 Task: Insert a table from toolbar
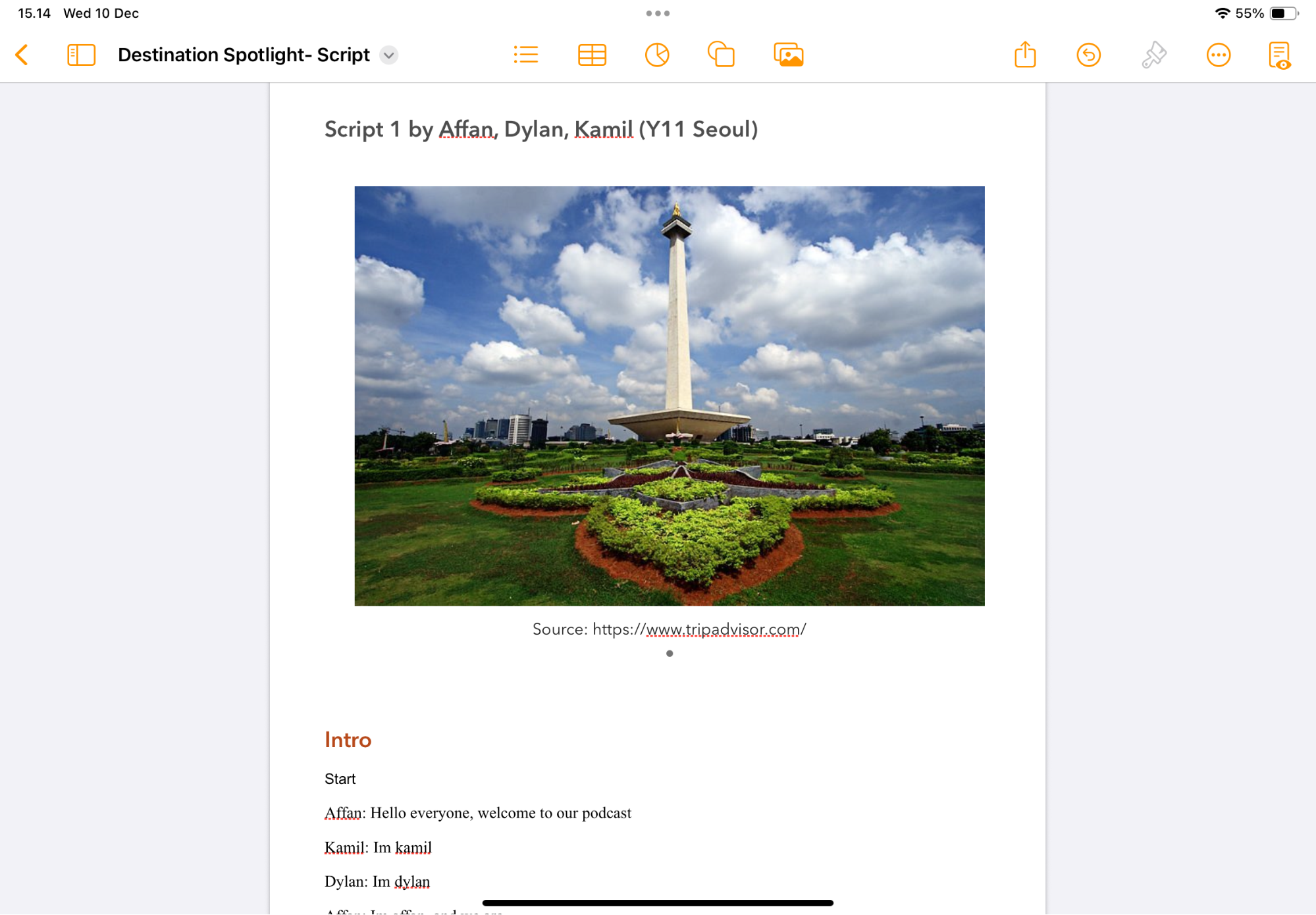[x=591, y=55]
